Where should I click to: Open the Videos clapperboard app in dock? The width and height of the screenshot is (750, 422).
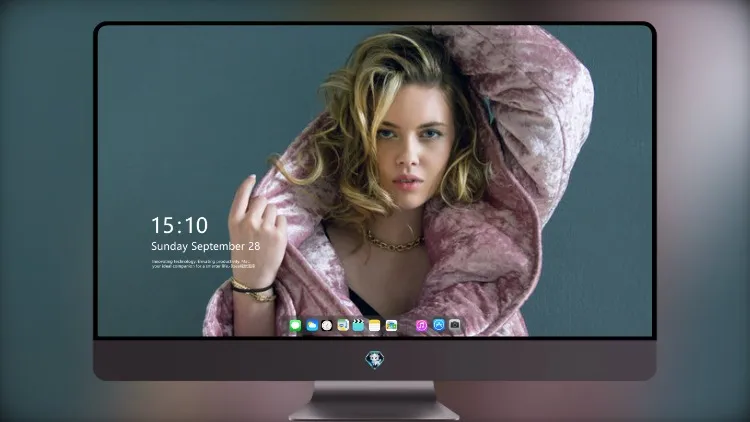[x=358, y=325]
